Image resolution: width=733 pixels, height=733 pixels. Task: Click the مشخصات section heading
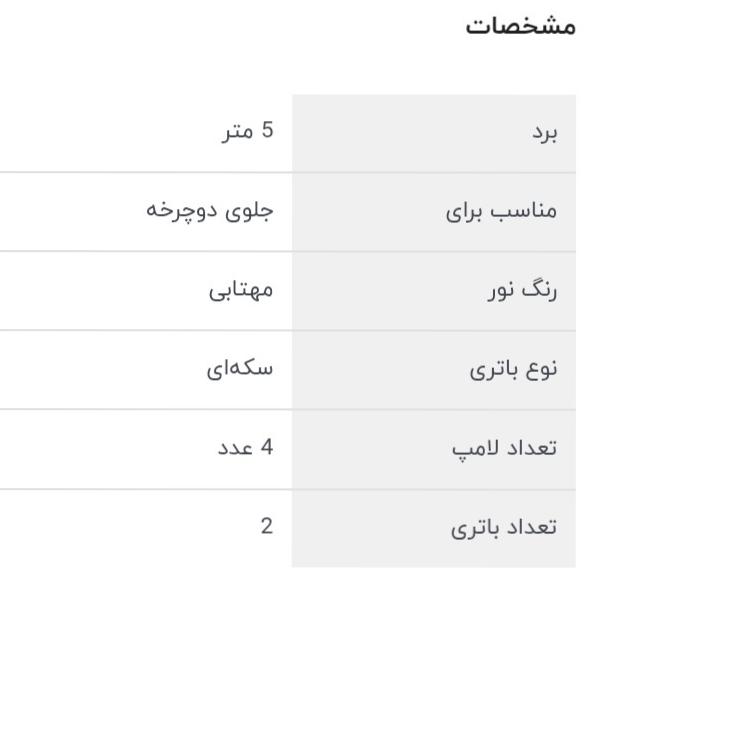520,25
